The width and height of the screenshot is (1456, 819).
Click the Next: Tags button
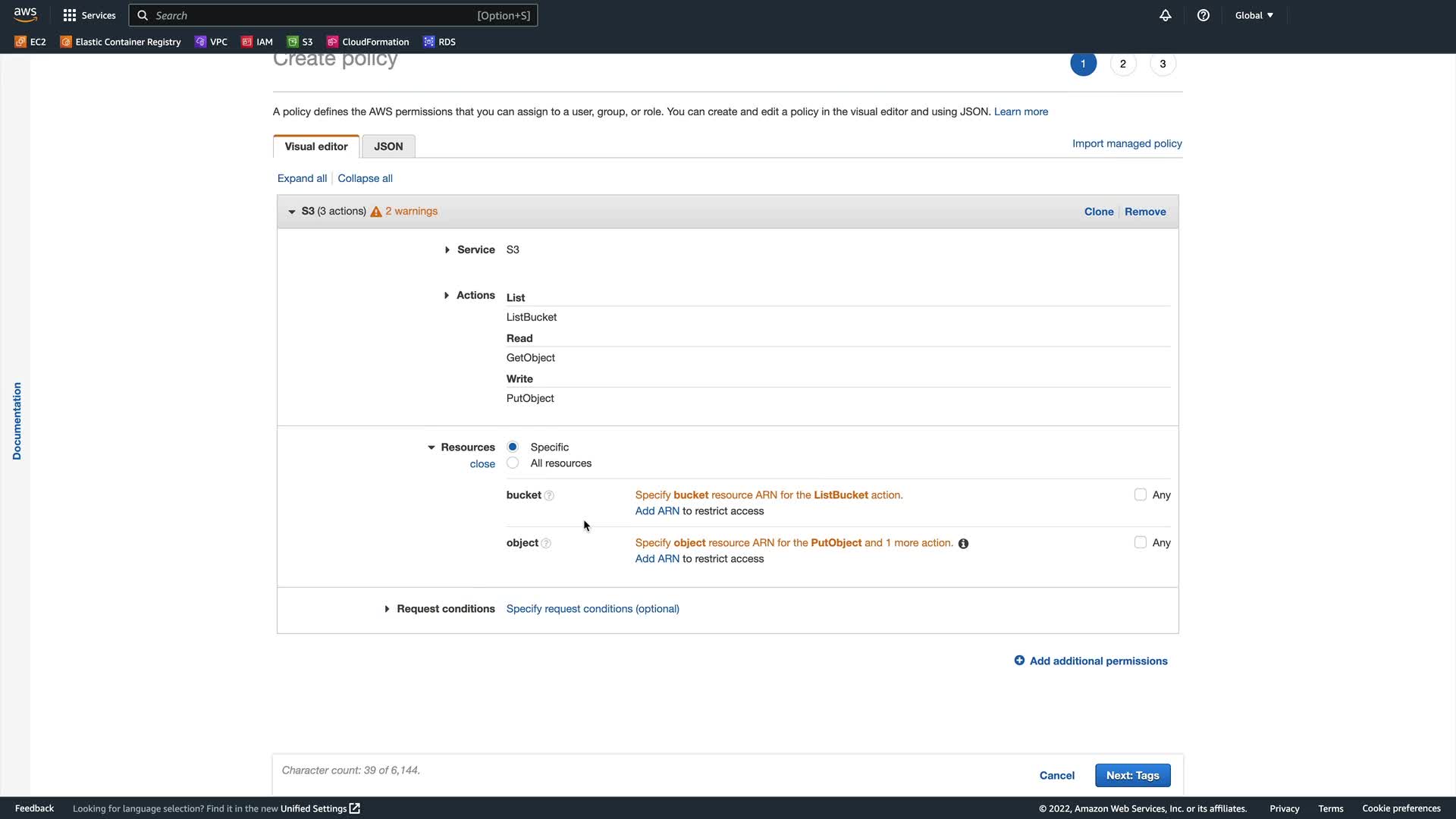tap(1132, 775)
